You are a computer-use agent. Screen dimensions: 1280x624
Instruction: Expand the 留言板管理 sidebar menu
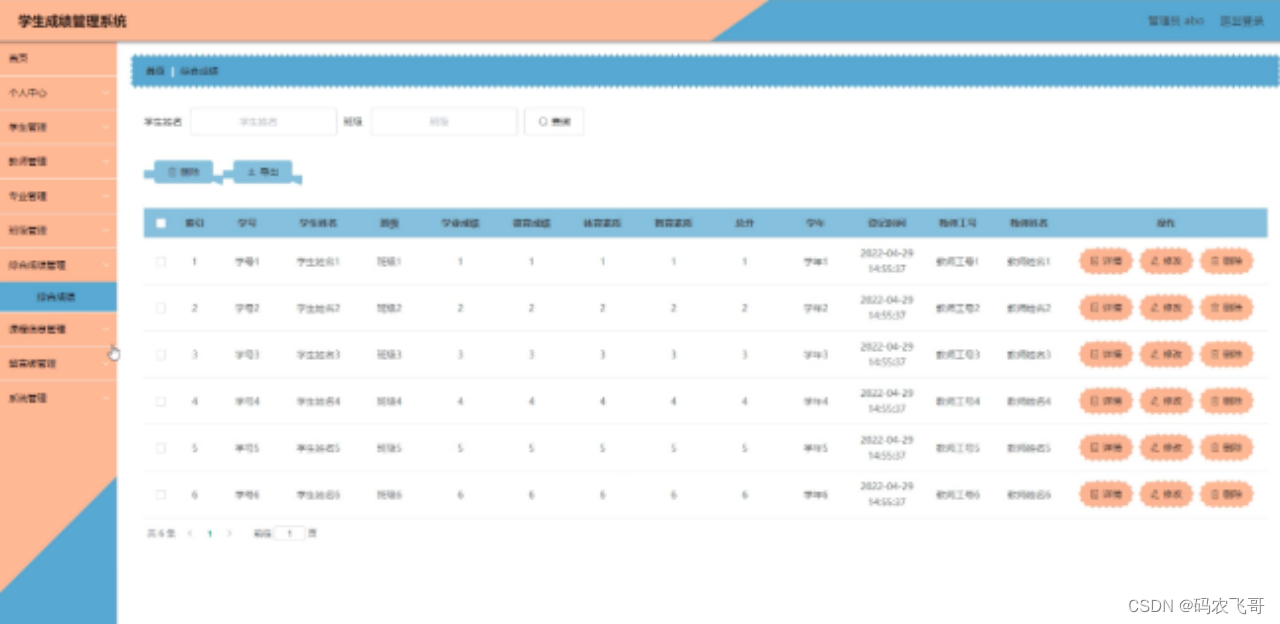pos(58,363)
